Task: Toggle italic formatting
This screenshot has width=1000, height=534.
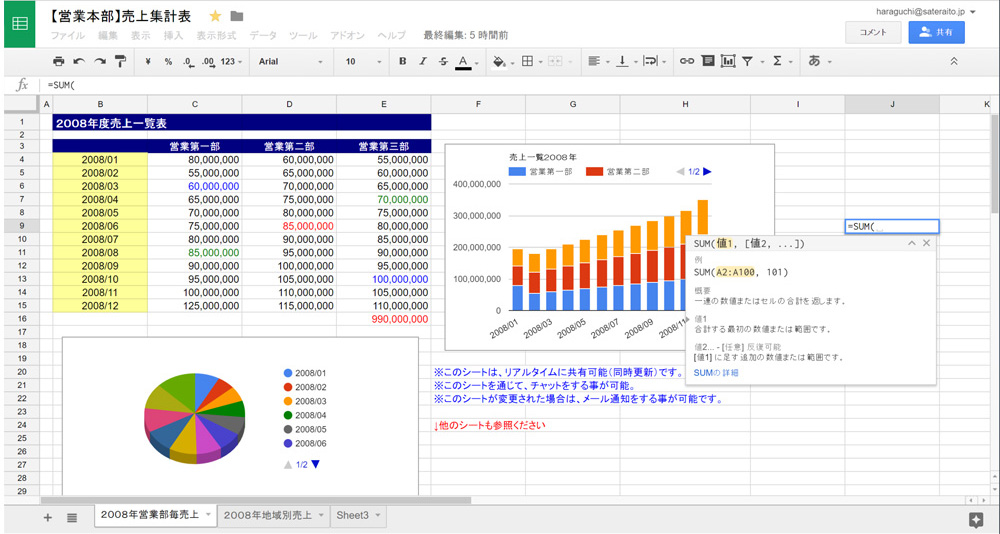Action: [422, 62]
